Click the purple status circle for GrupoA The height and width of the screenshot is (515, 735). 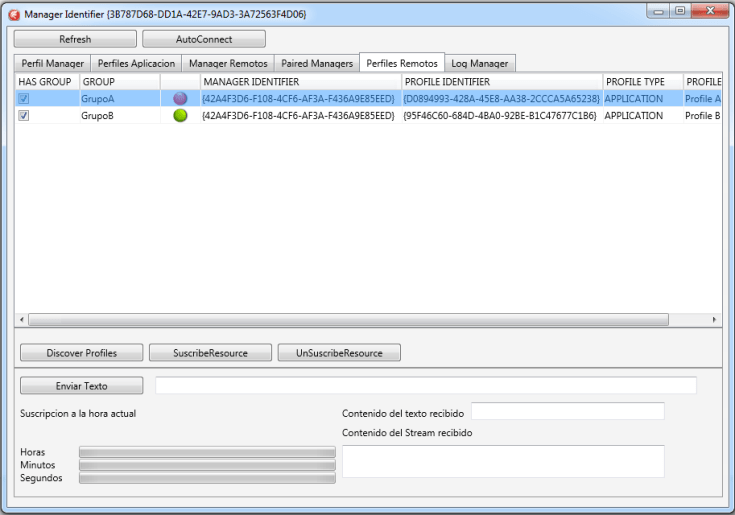[x=180, y=99]
